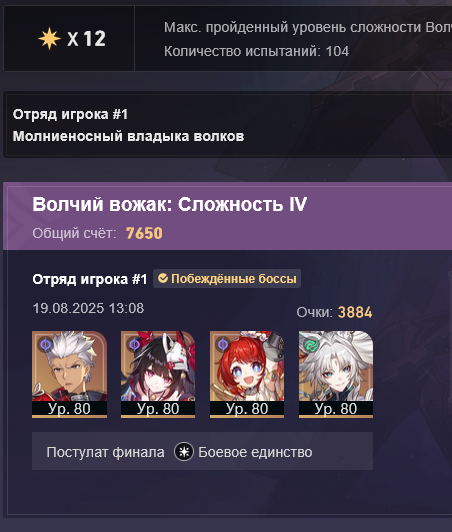Screen dimensions: 452x532
Task: Open the red-haired girl character portrait
Action: coord(247,374)
